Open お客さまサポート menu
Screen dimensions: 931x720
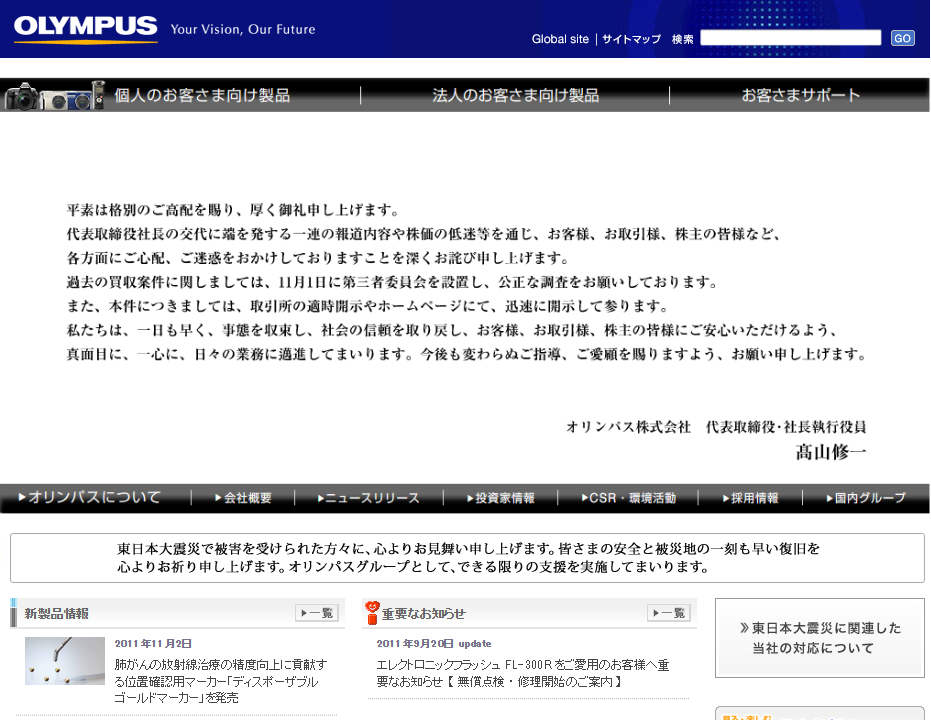click(x=800, y=95)
